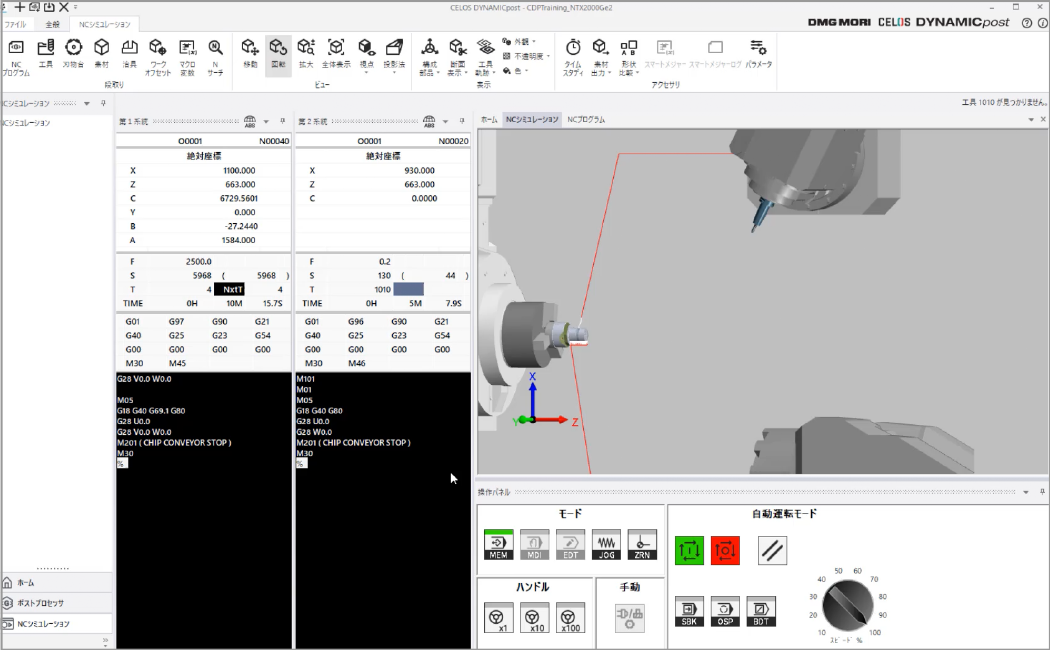Open the 第2系統 panel menu arrow
This screenshot has height=650, width=1050.
point(445,122)
